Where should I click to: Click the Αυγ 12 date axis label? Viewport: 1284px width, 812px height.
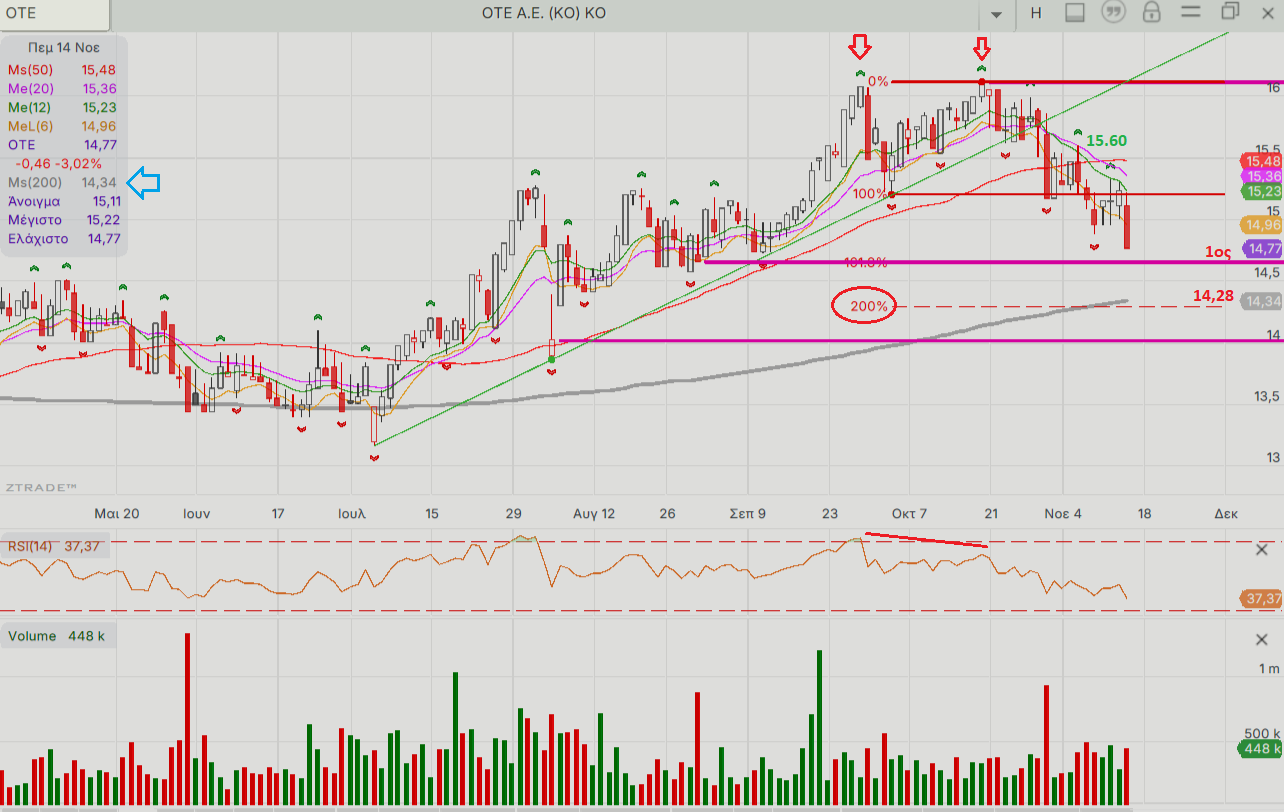pyautogui.click(x=594, y=513)
